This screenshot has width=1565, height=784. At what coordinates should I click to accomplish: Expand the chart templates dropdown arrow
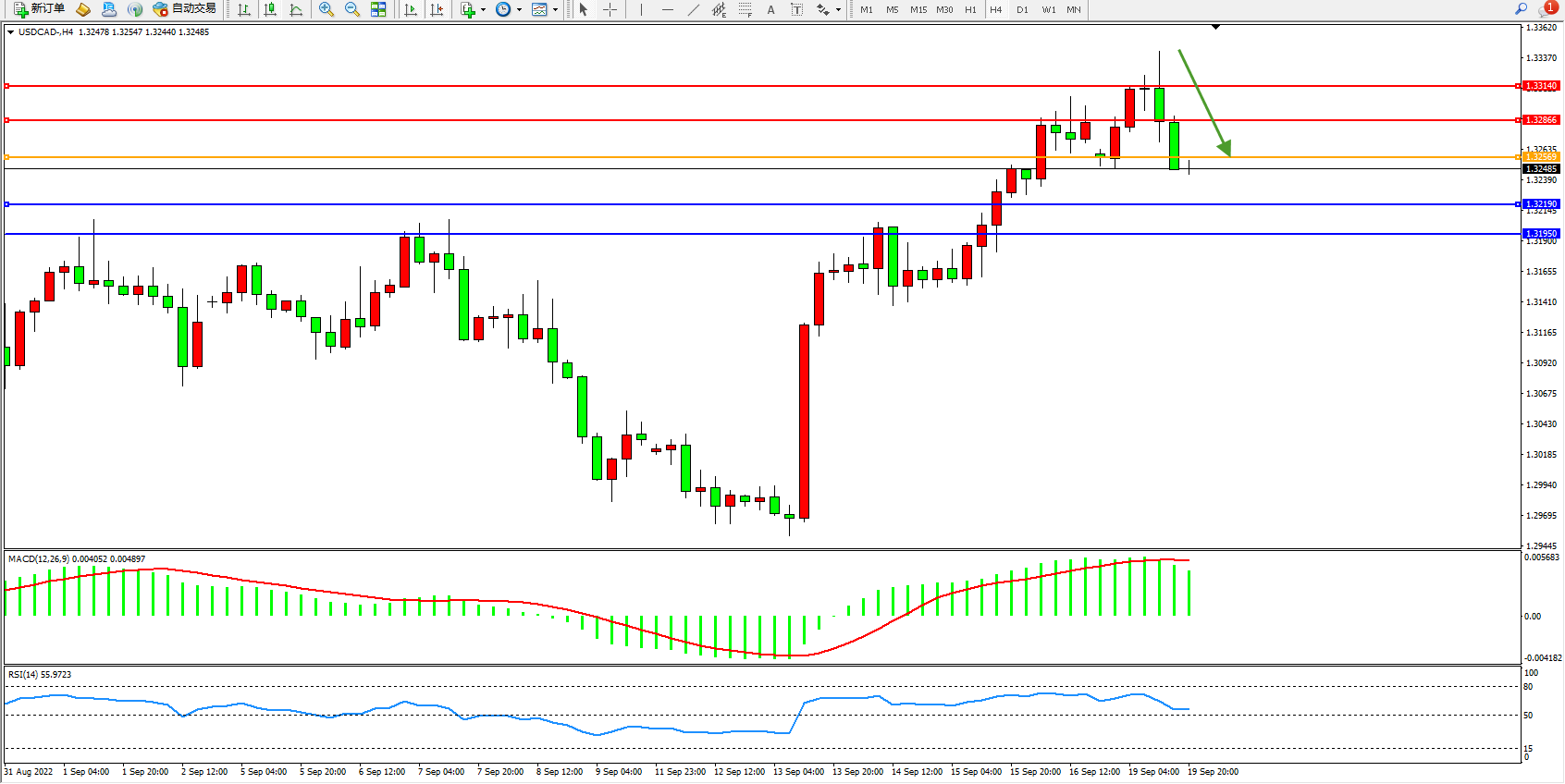click(555, 10)
